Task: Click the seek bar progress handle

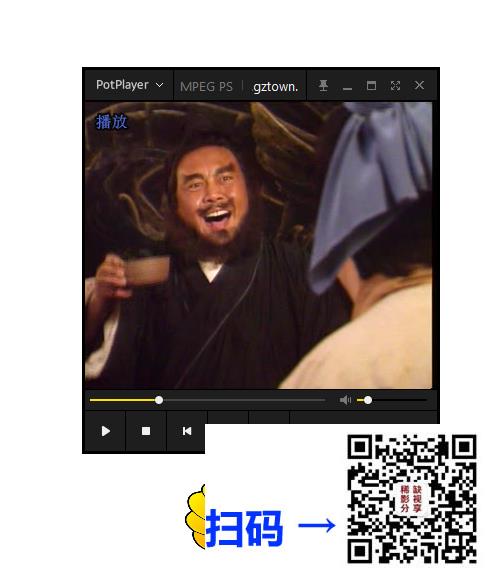Action: pos(159,400)
